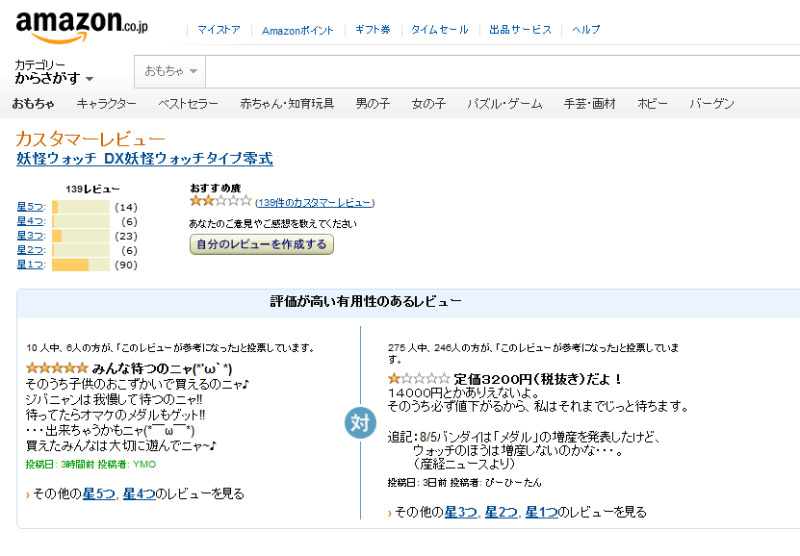The width and height of the screenshot is (800, 556).
Task: Open the おもちゃ search category dropdown
Action: pyautogui.click(x=171, y=71)
